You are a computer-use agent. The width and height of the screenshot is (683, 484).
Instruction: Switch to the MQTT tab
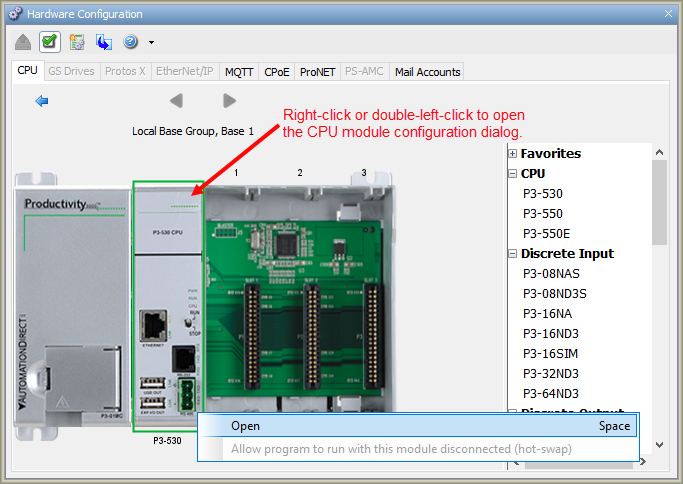click(239, 72)
